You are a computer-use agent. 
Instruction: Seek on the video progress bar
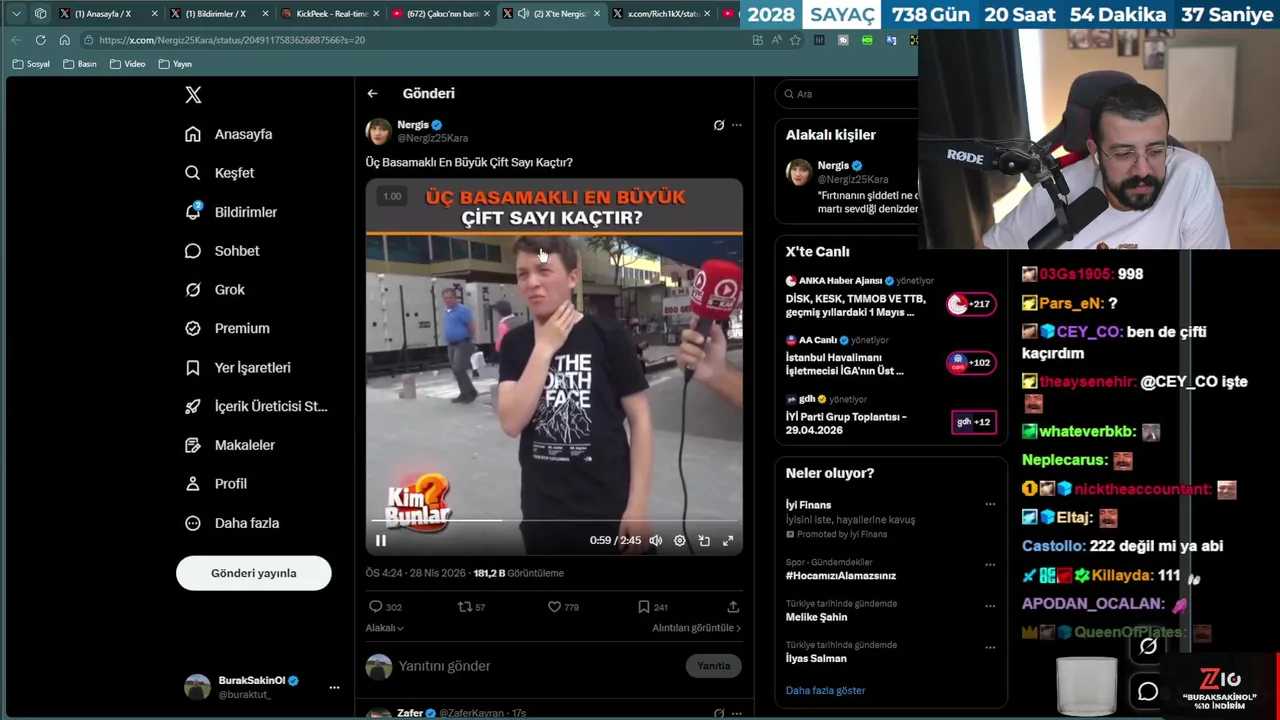pyautogui.click(x=554, y=520)
